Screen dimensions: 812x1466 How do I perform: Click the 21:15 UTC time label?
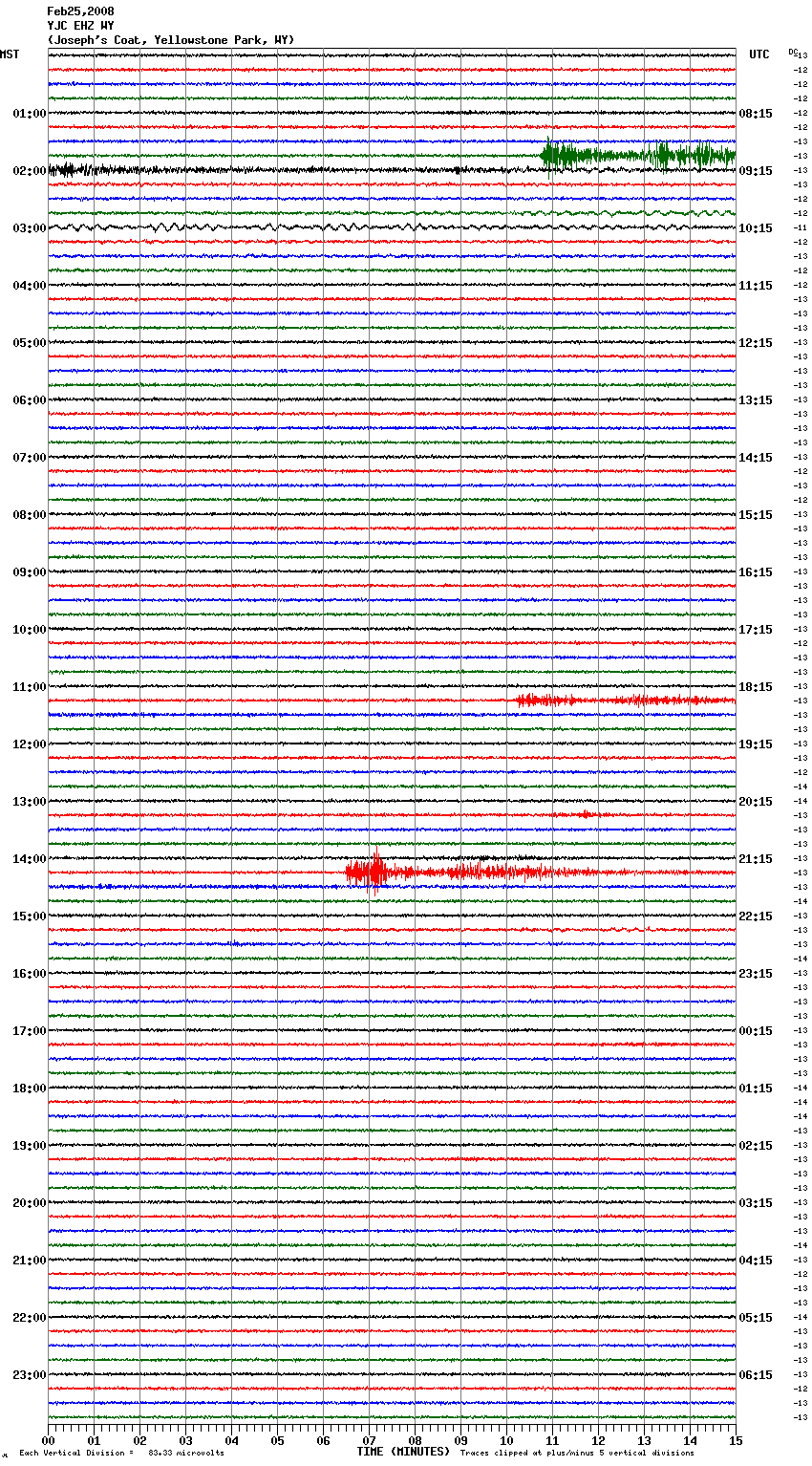coord(756,859)
